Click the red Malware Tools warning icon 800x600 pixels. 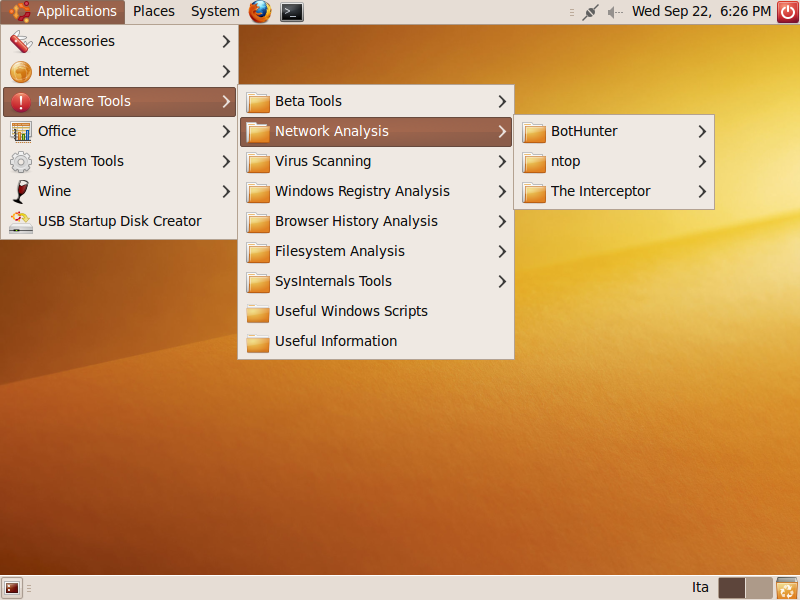21,102
